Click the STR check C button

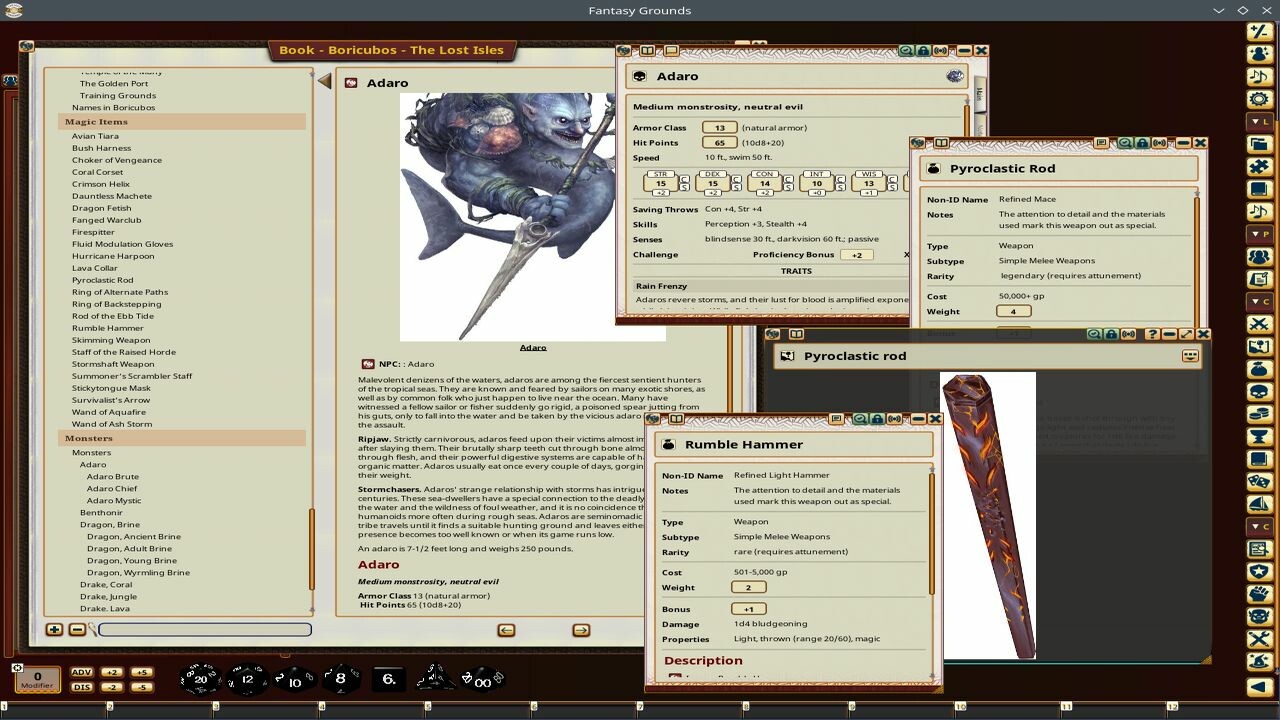pos(683,177)
